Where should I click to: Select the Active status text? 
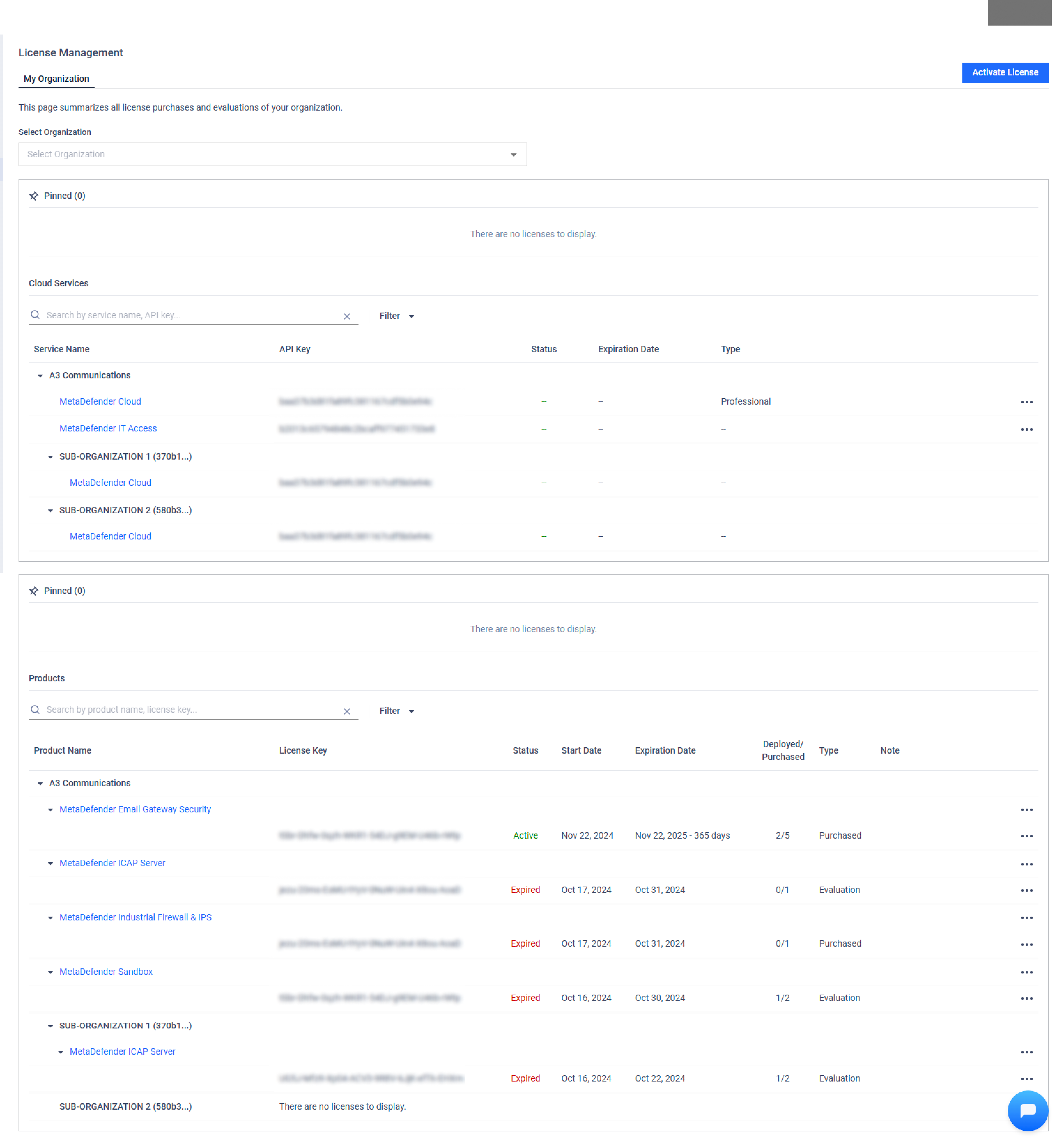[x=525, y=835]
